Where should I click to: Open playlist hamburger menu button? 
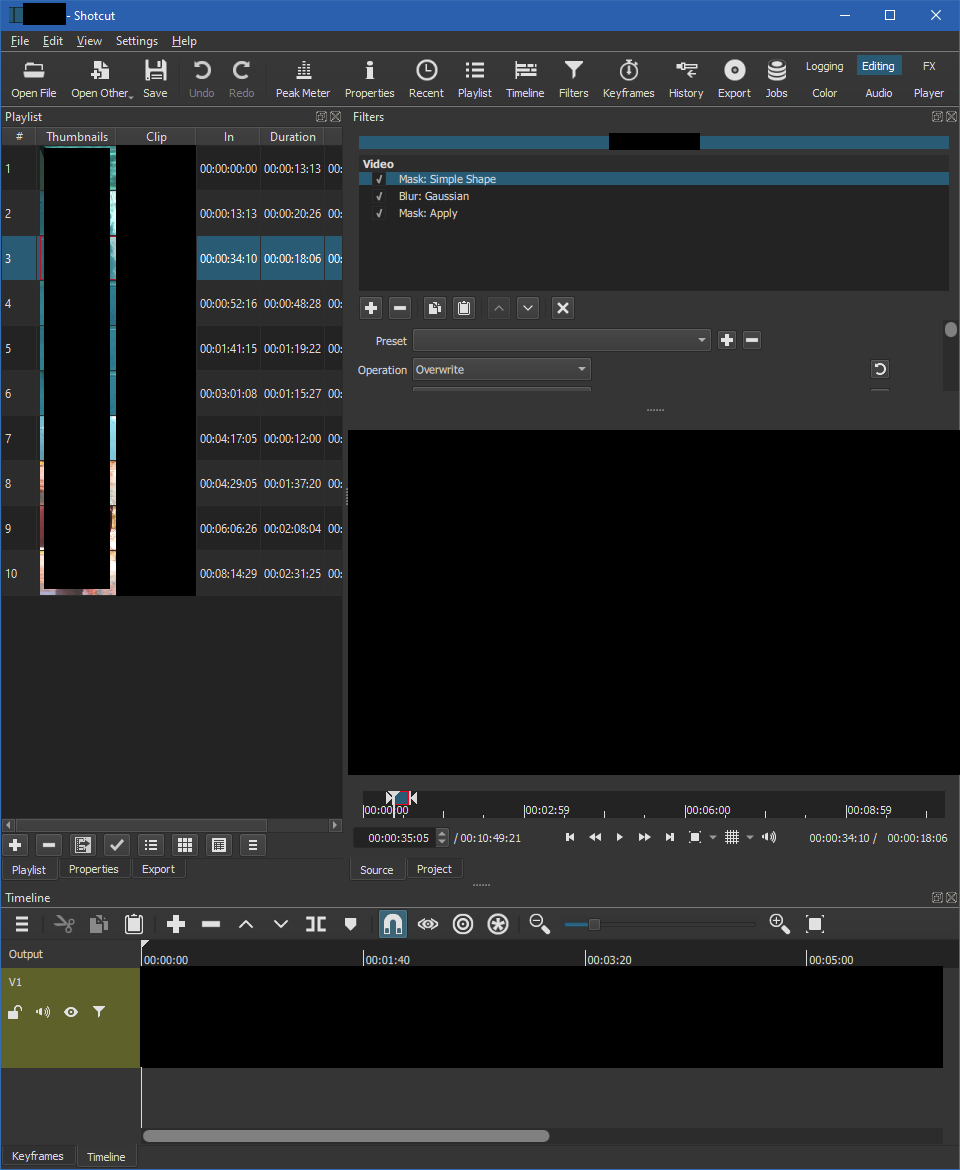point(253,845)
